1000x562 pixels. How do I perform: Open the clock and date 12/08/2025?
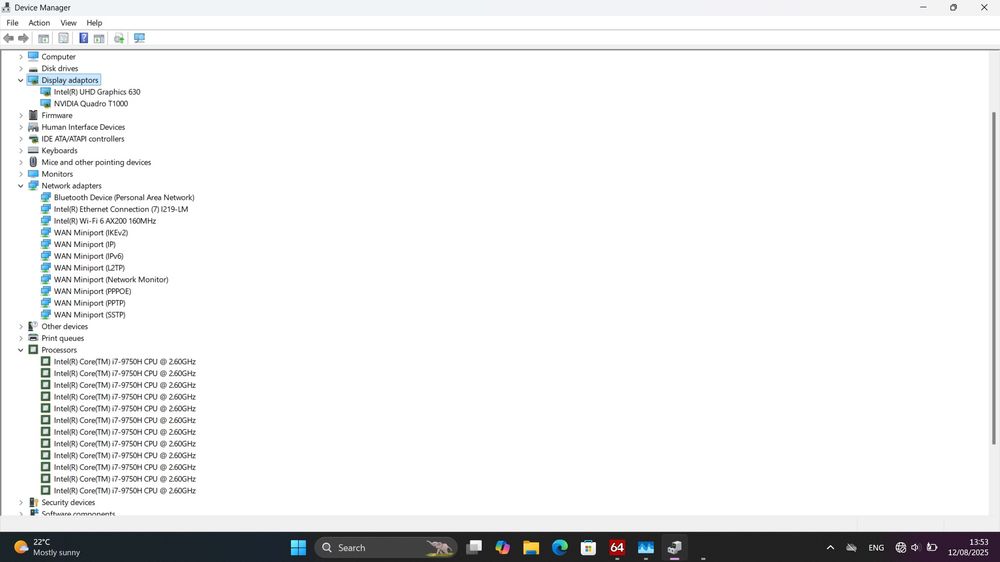point(968,547)
